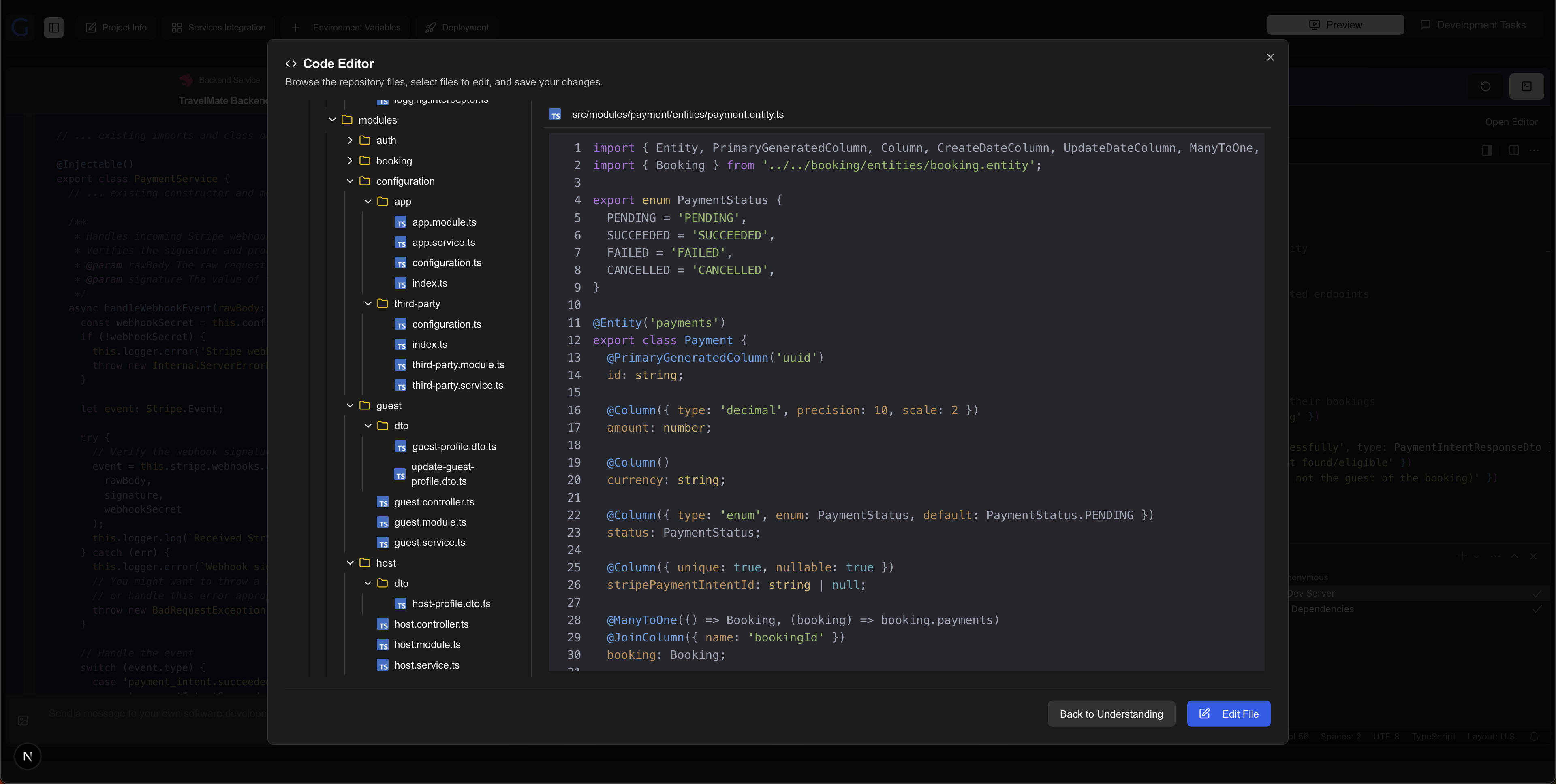This screenshot has width=1556, height=784.
Task: Open the Deployment tab
Action: pos(457,27)
